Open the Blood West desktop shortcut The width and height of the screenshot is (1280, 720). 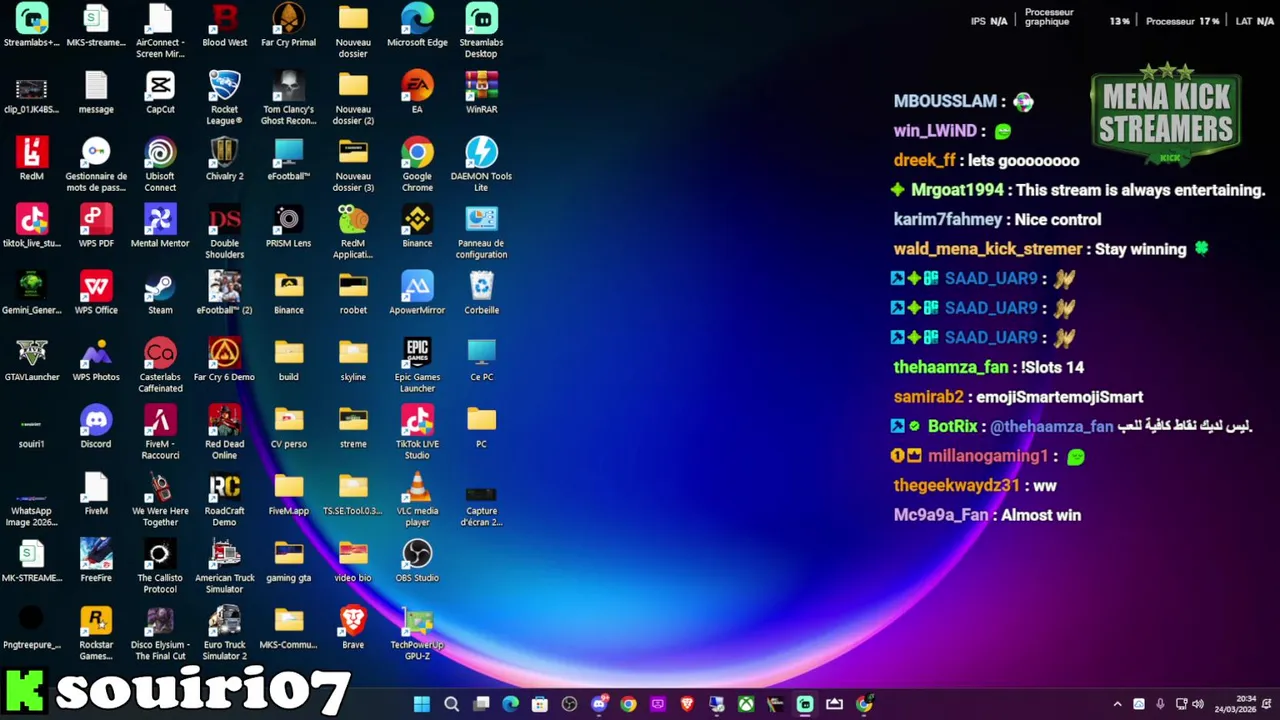pos(224,26)
